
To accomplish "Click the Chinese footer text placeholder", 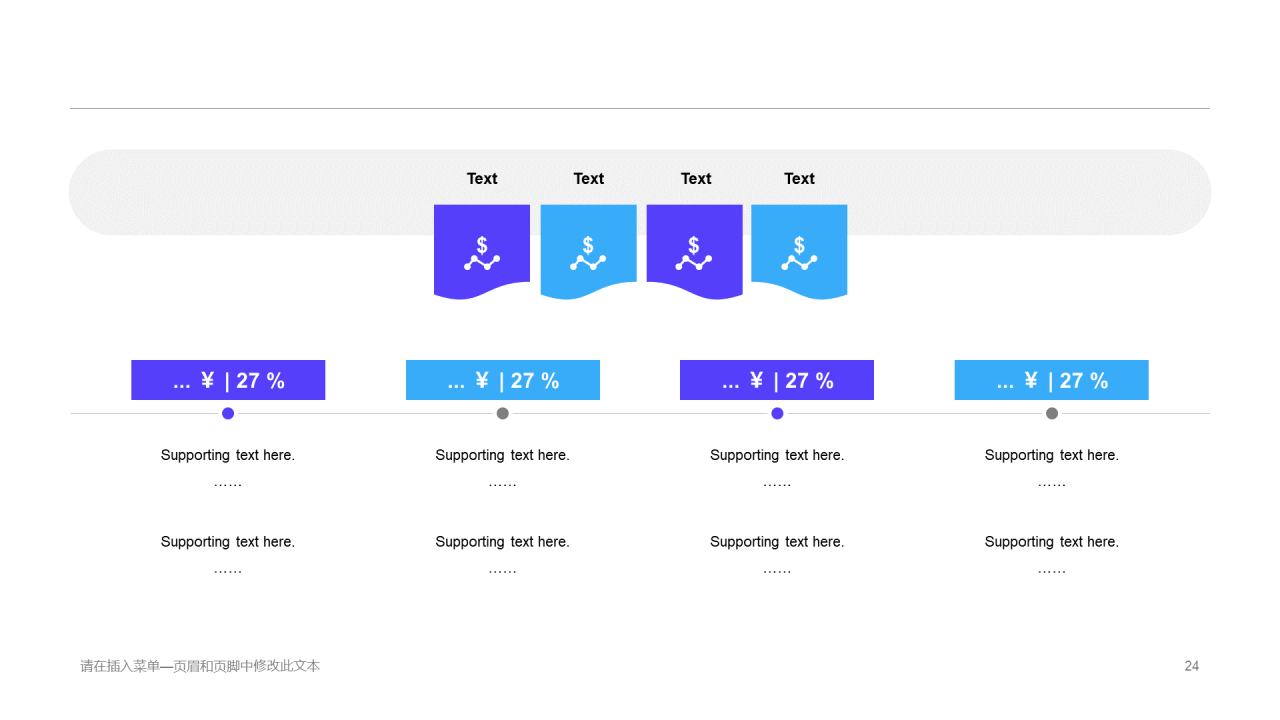I will (x=200, y=666).
